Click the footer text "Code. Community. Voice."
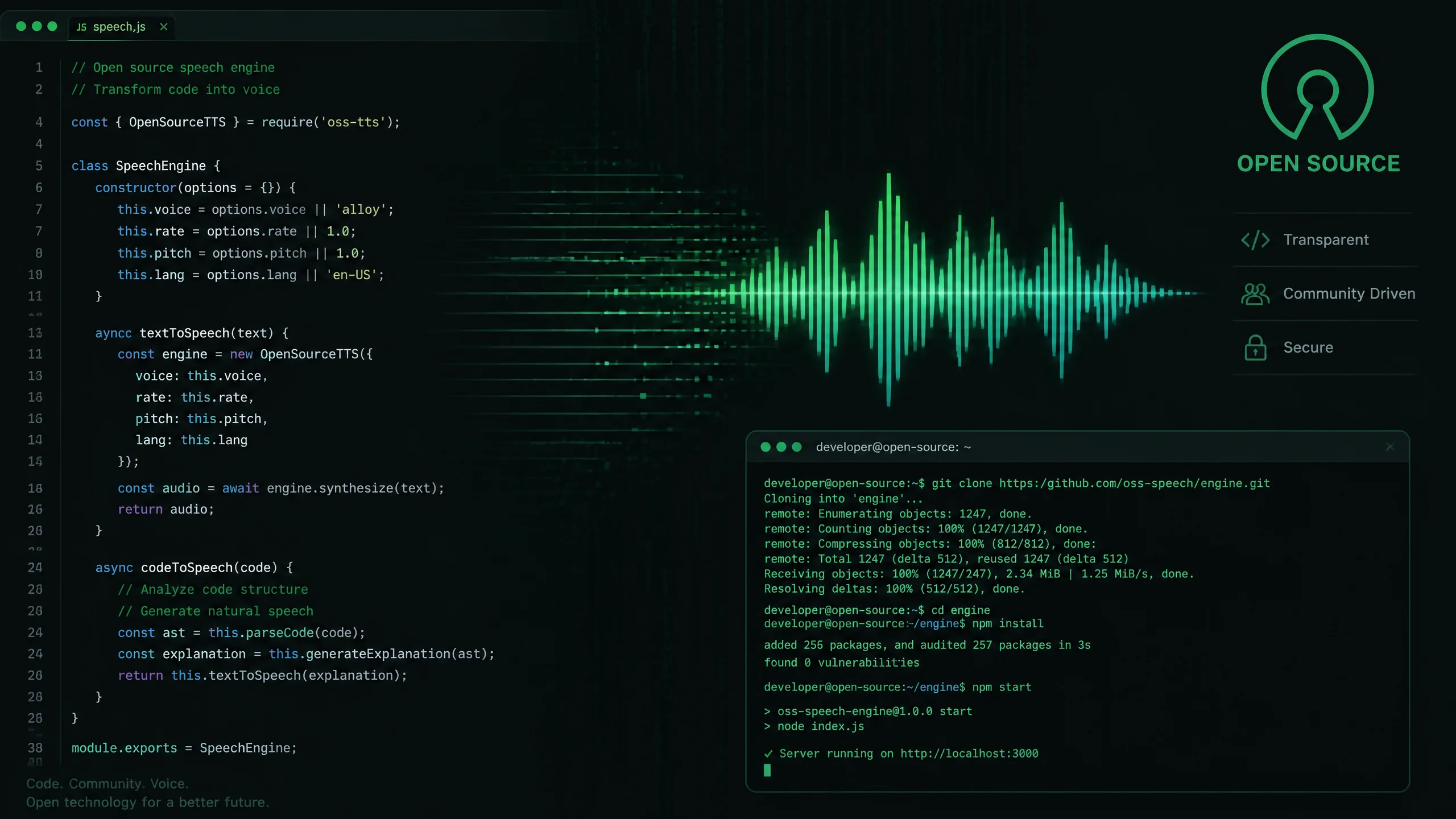This screenshot has width=1456, height=819. tap(107, 784)
